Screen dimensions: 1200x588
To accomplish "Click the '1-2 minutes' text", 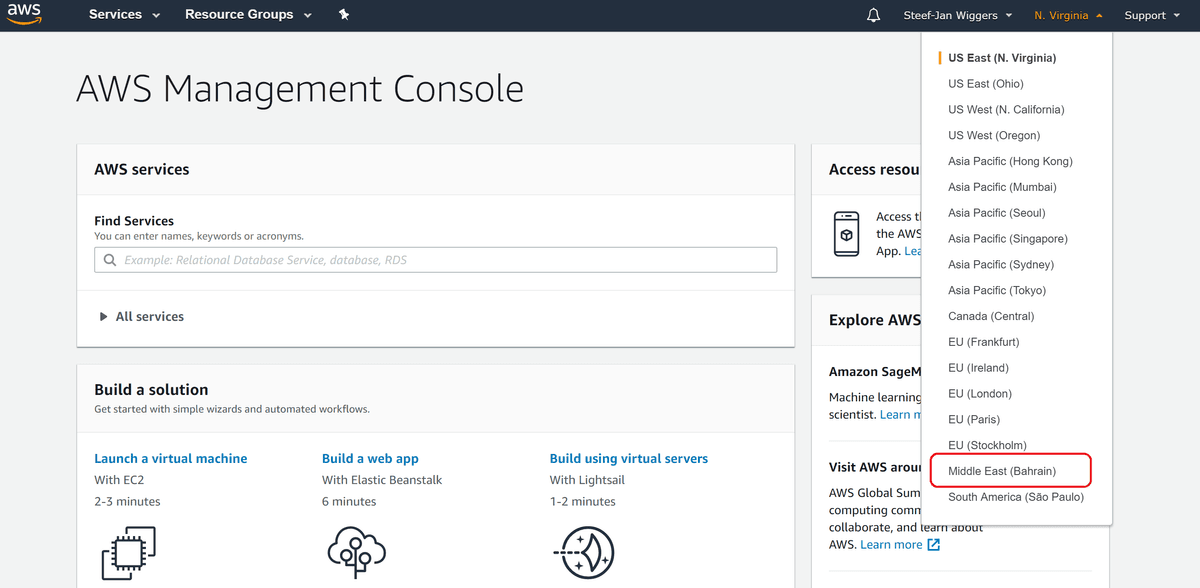I will (583, 502).
